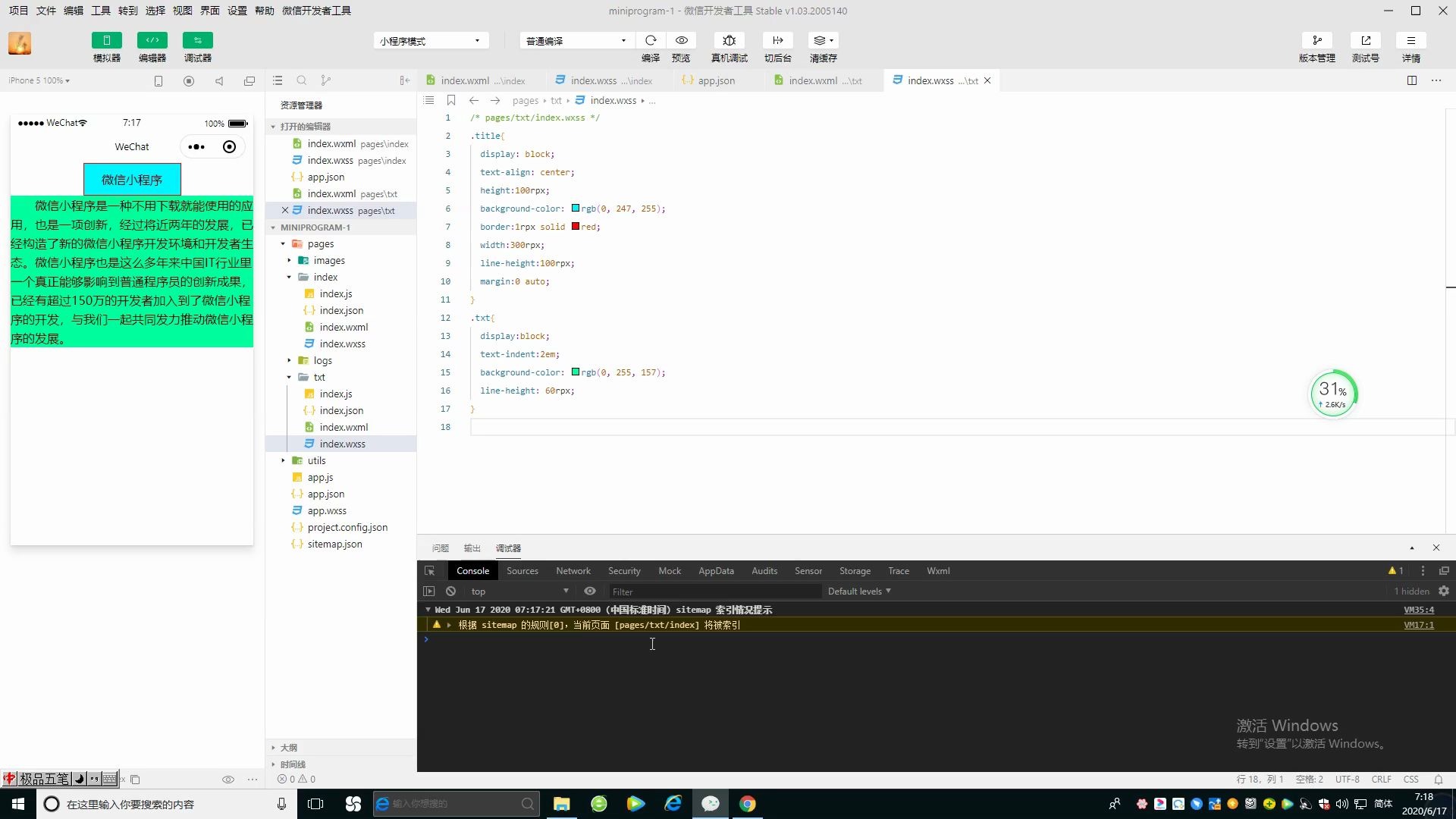
Task: Open the Default levels dropdown
Action: (x=858, y=591)
